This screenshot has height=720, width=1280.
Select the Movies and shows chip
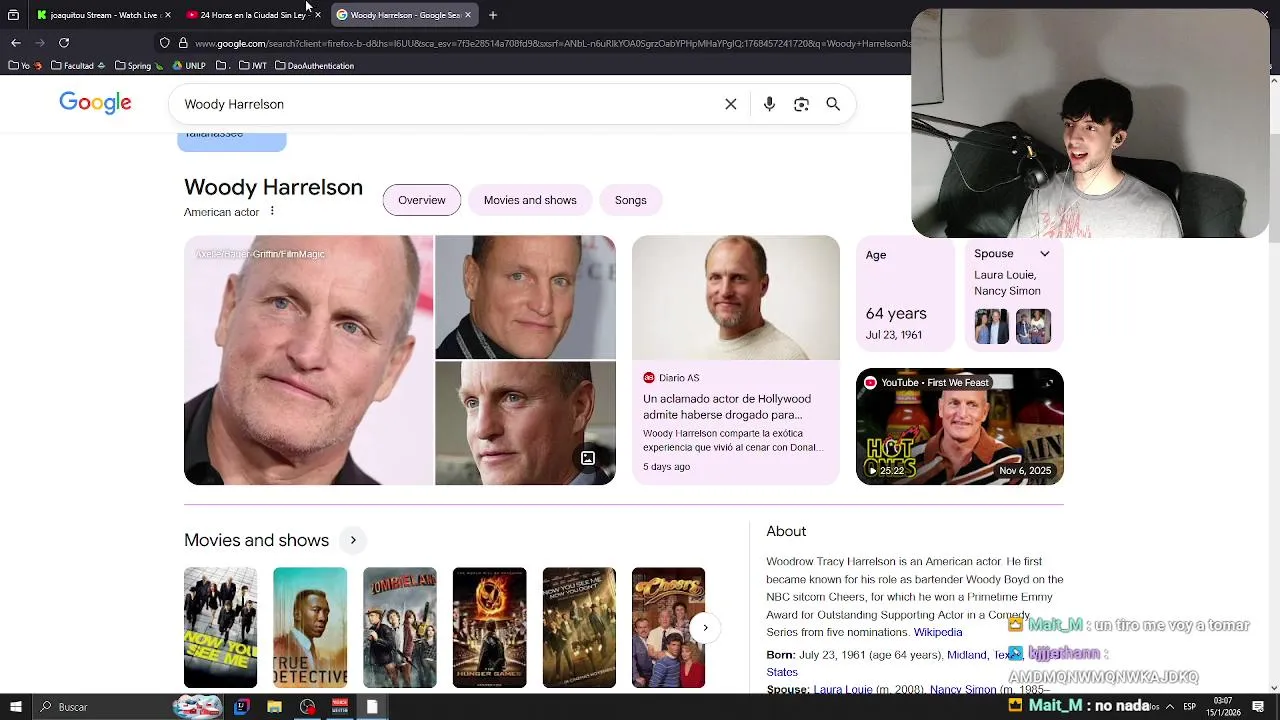[x=530, y=200]
